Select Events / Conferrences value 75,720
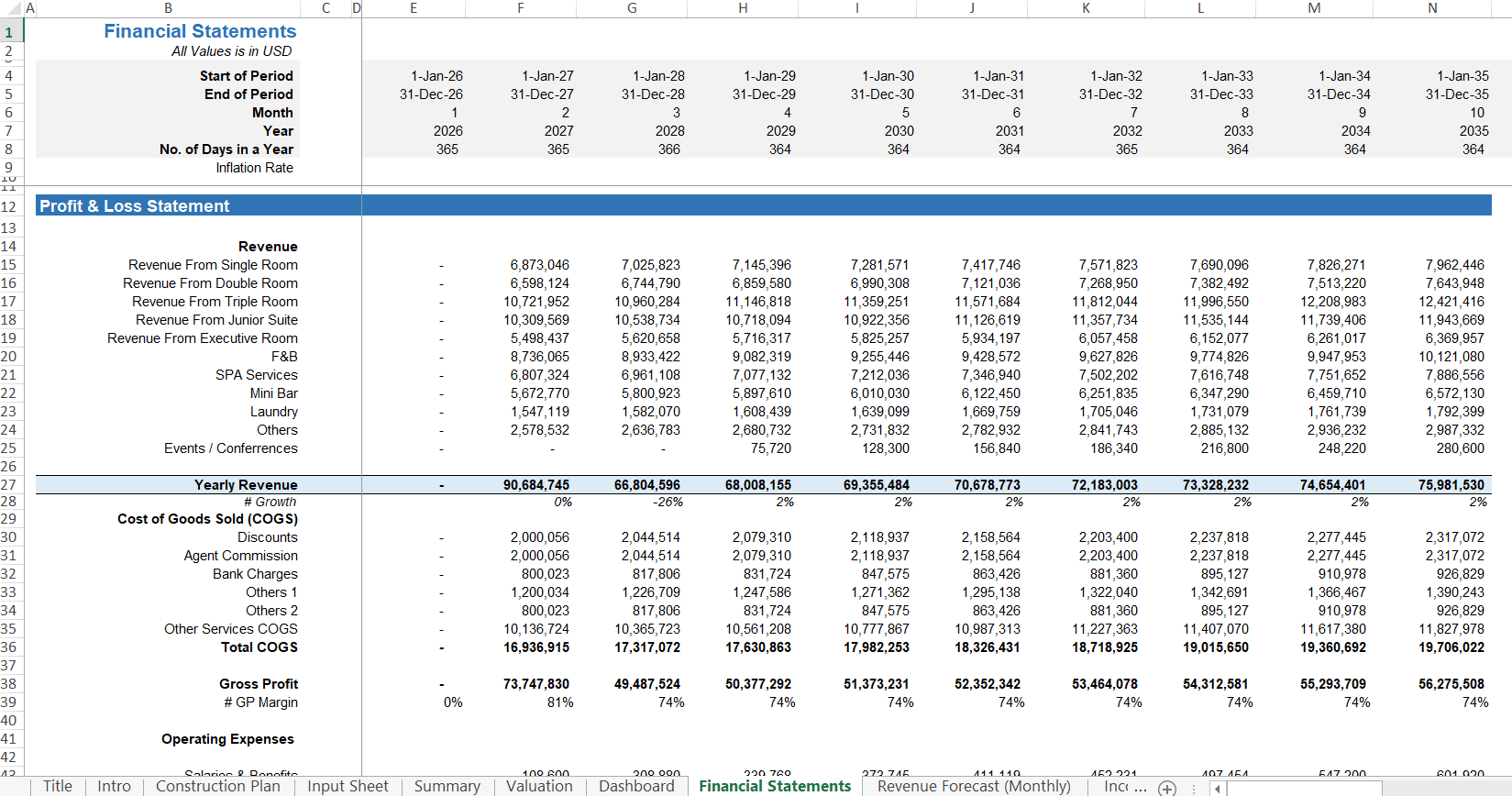Image resolution: width=1512 pixels, height=796 pixels. 770,448
